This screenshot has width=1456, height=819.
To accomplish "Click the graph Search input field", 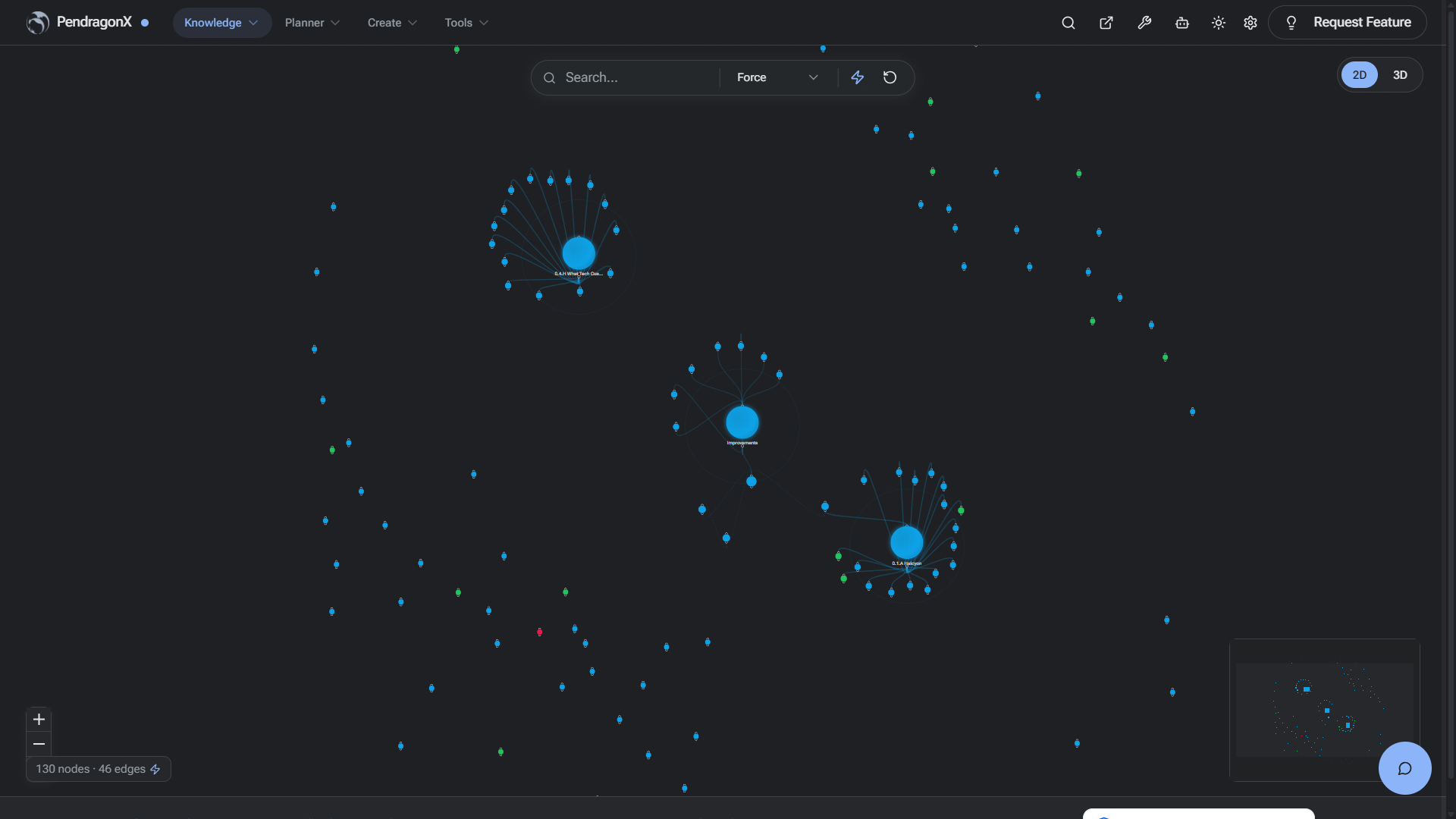I will click(637, 77).
